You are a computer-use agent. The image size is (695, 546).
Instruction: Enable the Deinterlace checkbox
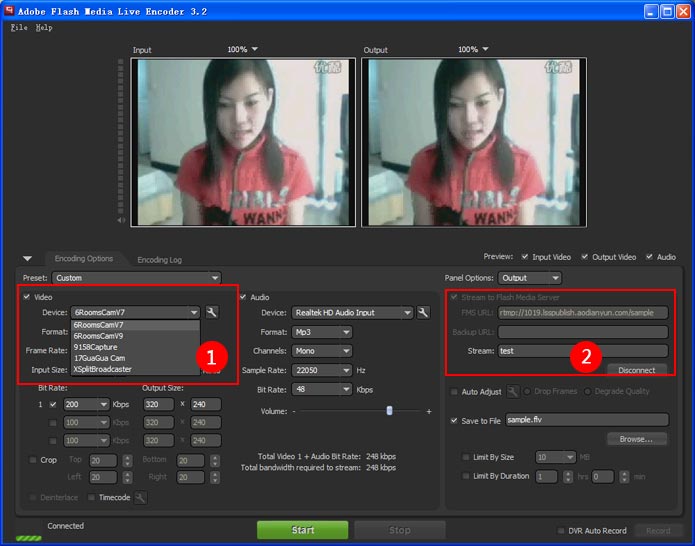(x=33, y=497)
